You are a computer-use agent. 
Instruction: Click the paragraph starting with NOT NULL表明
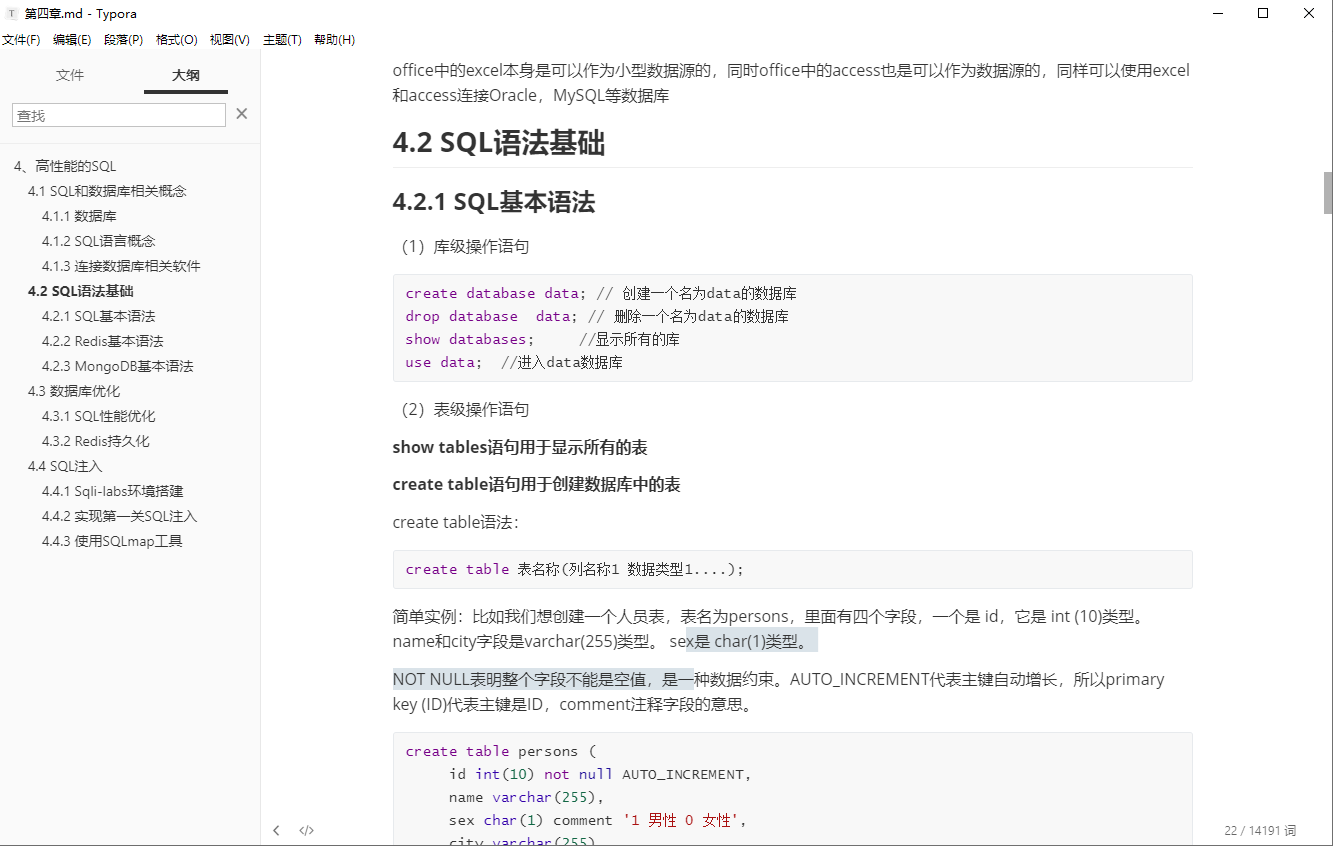779,691
